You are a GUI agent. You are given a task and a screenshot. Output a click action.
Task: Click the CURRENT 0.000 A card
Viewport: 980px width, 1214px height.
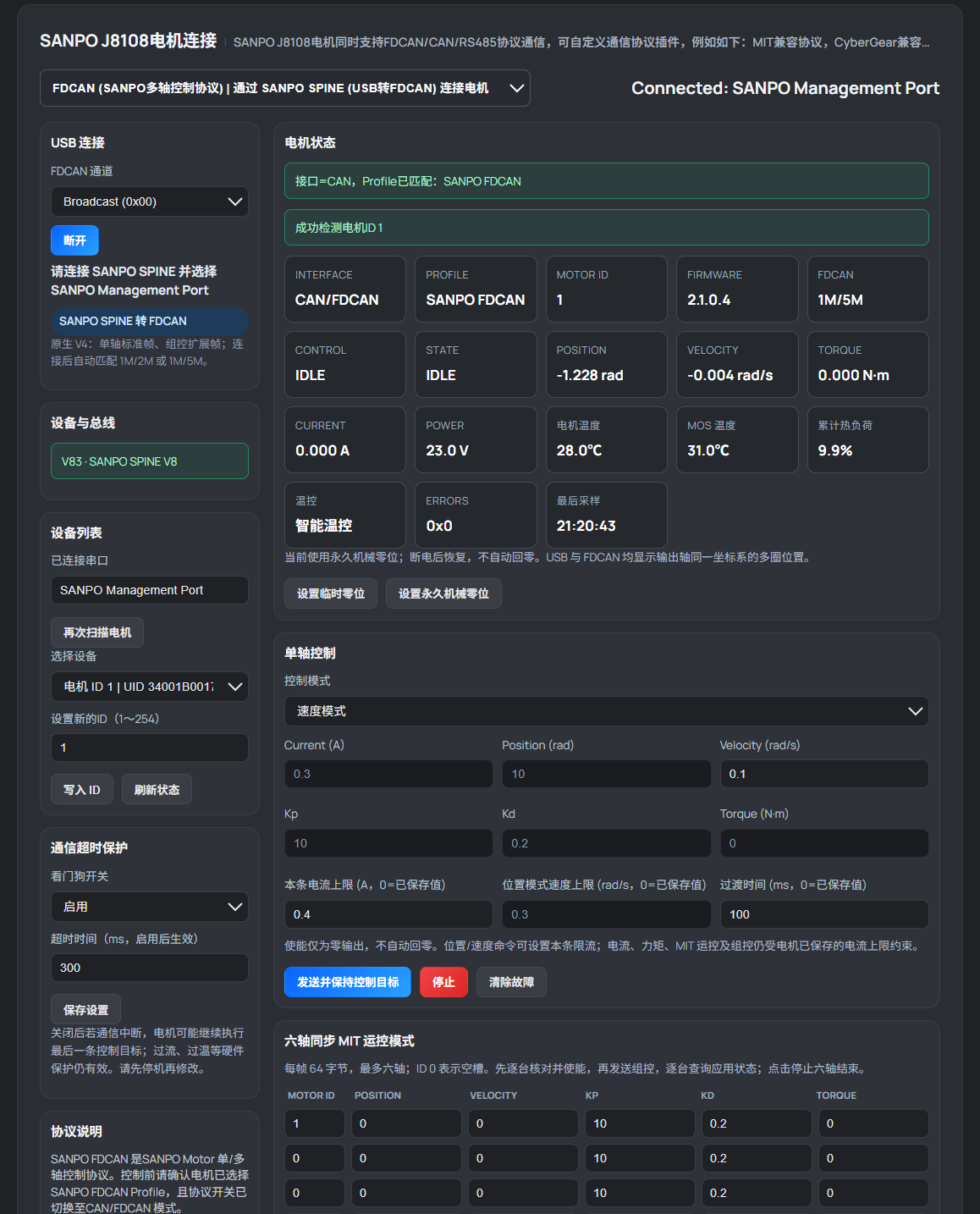[x=345, y=439]
